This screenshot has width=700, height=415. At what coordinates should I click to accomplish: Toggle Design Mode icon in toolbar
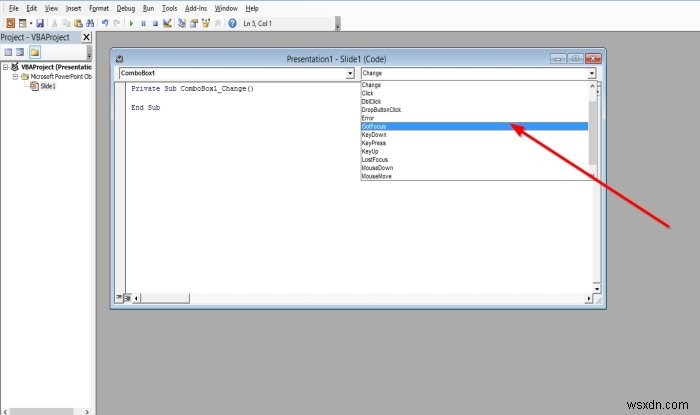[x=167, y=23]
